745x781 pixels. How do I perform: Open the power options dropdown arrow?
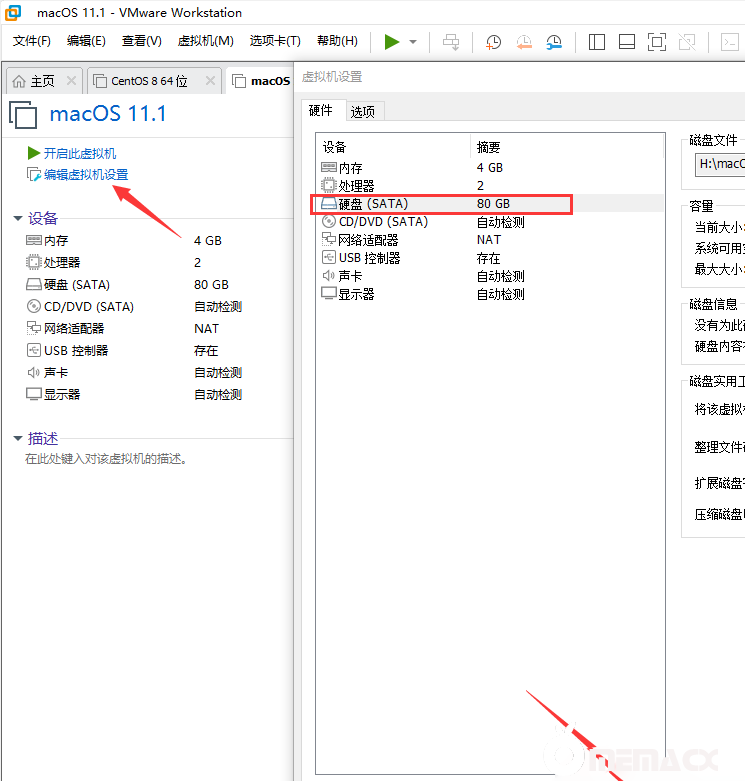(x=413, y=42)
